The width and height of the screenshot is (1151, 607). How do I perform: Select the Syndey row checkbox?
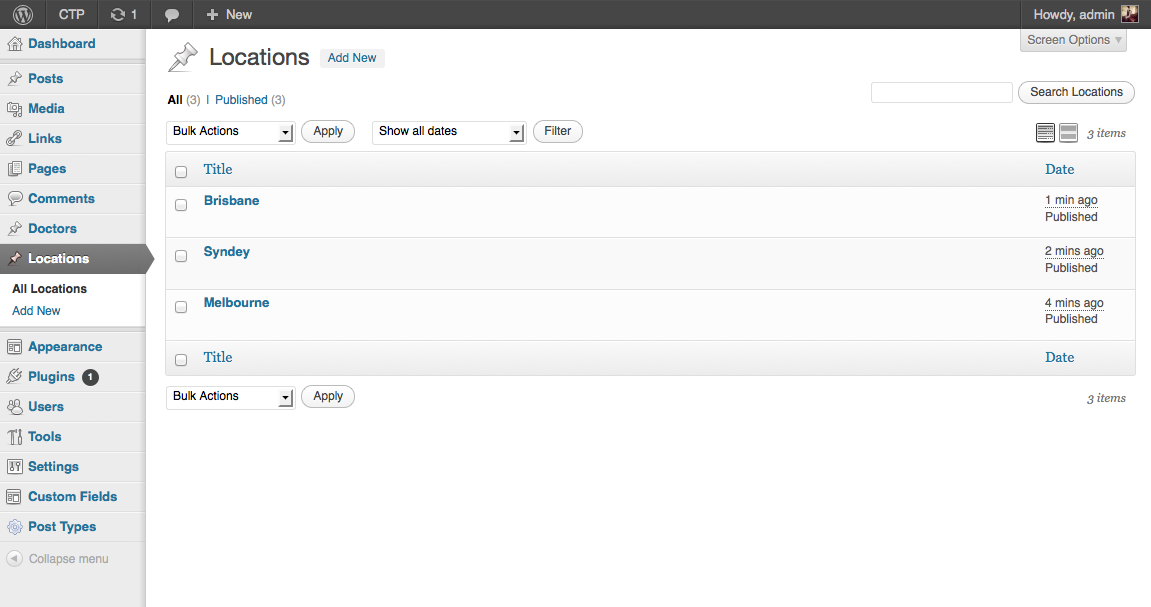click(181, 256)
